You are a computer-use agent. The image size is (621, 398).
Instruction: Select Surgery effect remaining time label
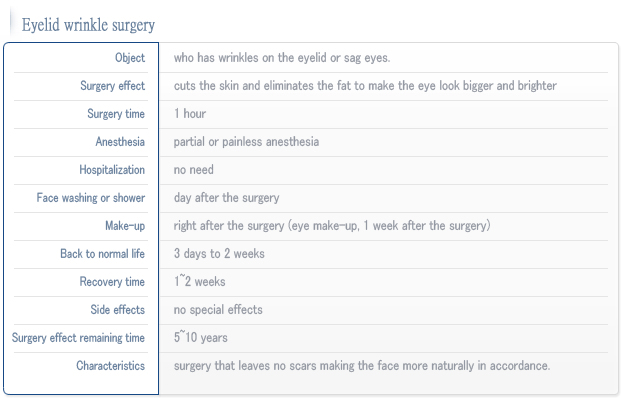pos(78,338)
